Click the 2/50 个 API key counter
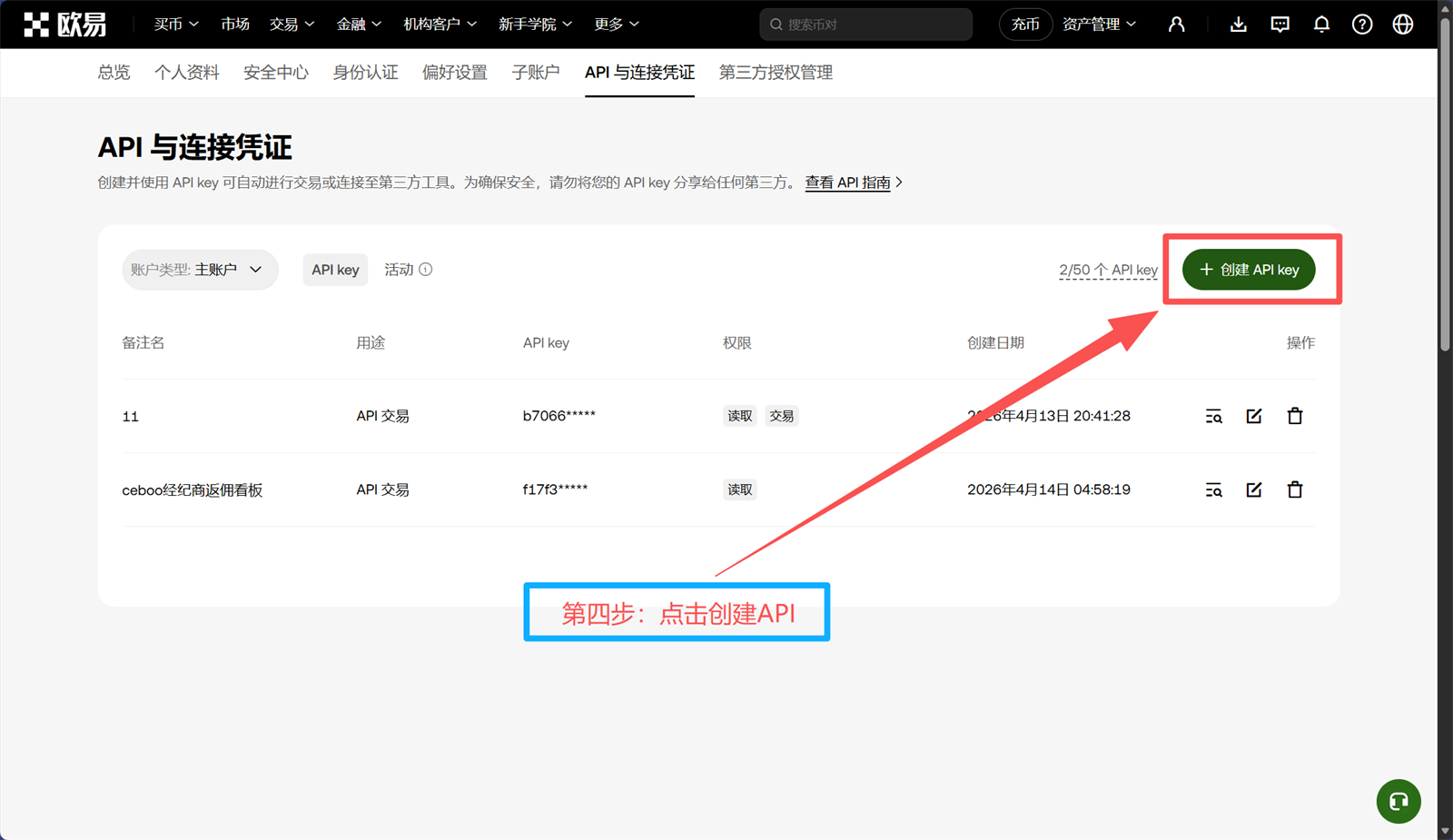 pos(1108,270)
